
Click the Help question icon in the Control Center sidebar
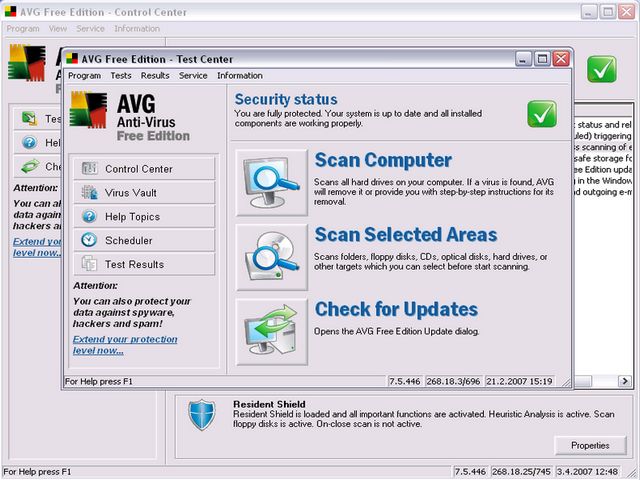[x=29, y=142]
